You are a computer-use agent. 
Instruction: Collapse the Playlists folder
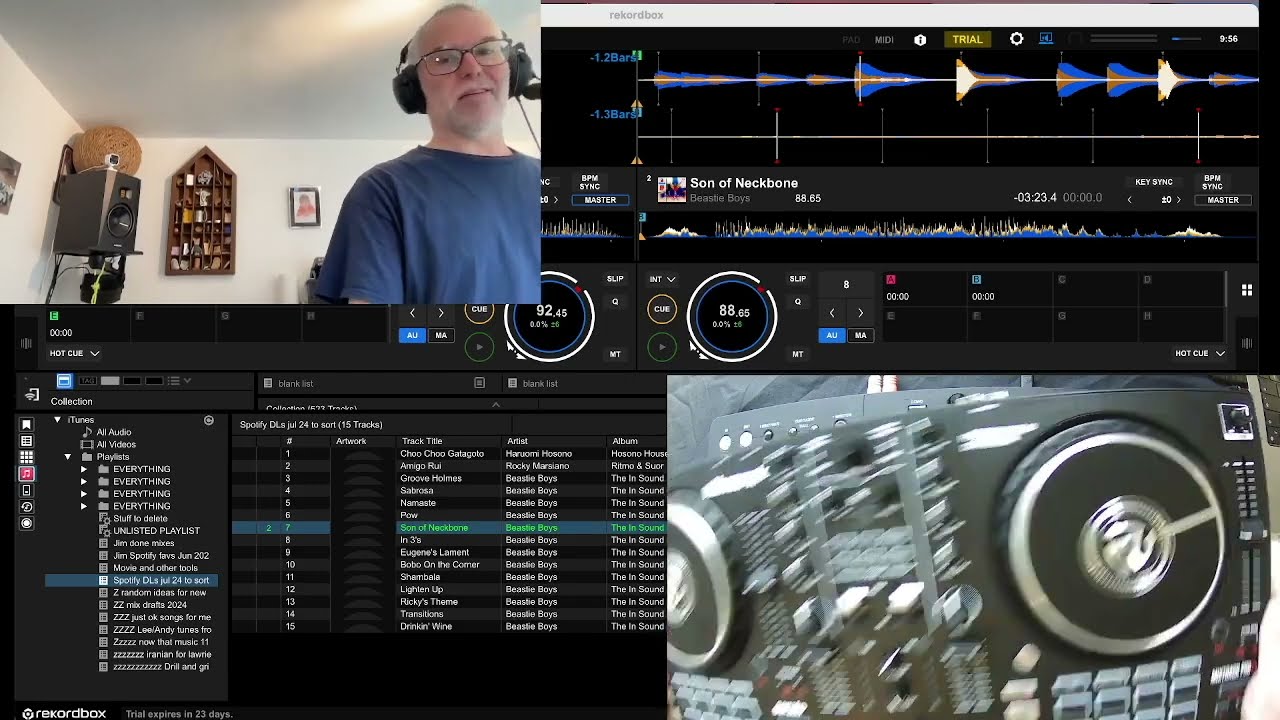pos(68,457)
